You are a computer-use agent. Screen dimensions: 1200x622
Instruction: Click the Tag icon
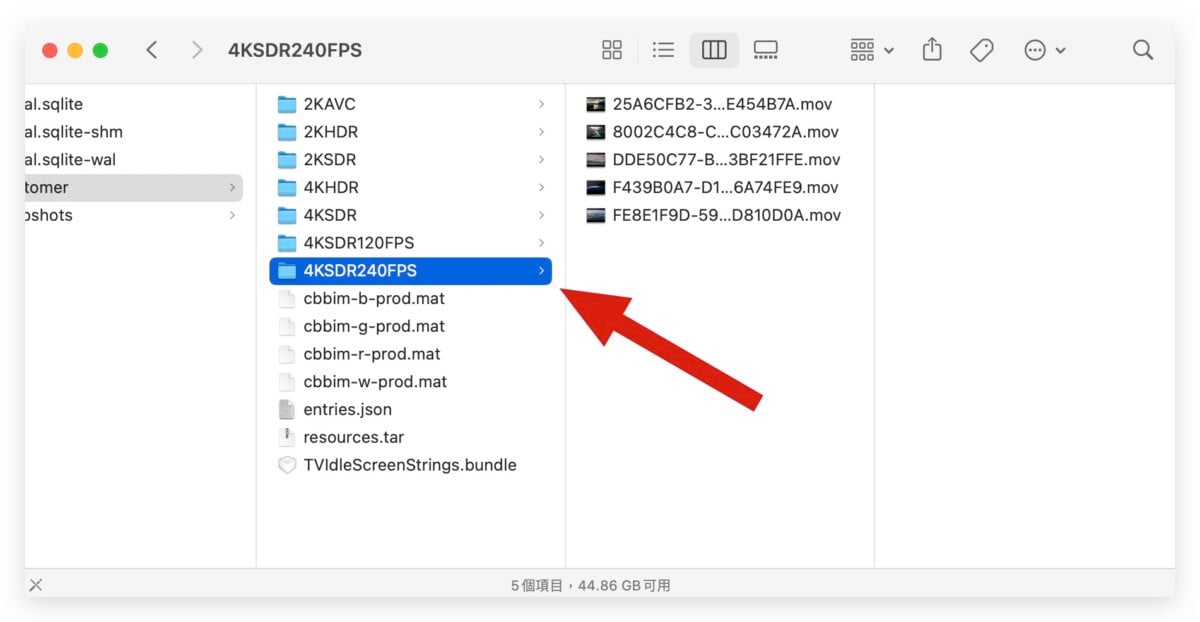(982, 50)
